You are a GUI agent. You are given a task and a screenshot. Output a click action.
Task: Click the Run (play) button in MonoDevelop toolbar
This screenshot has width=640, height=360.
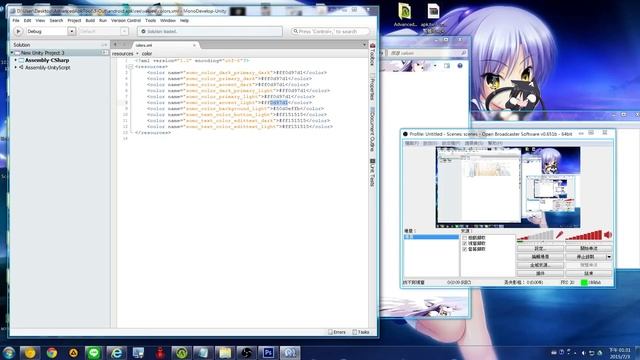tap(18, 31)
